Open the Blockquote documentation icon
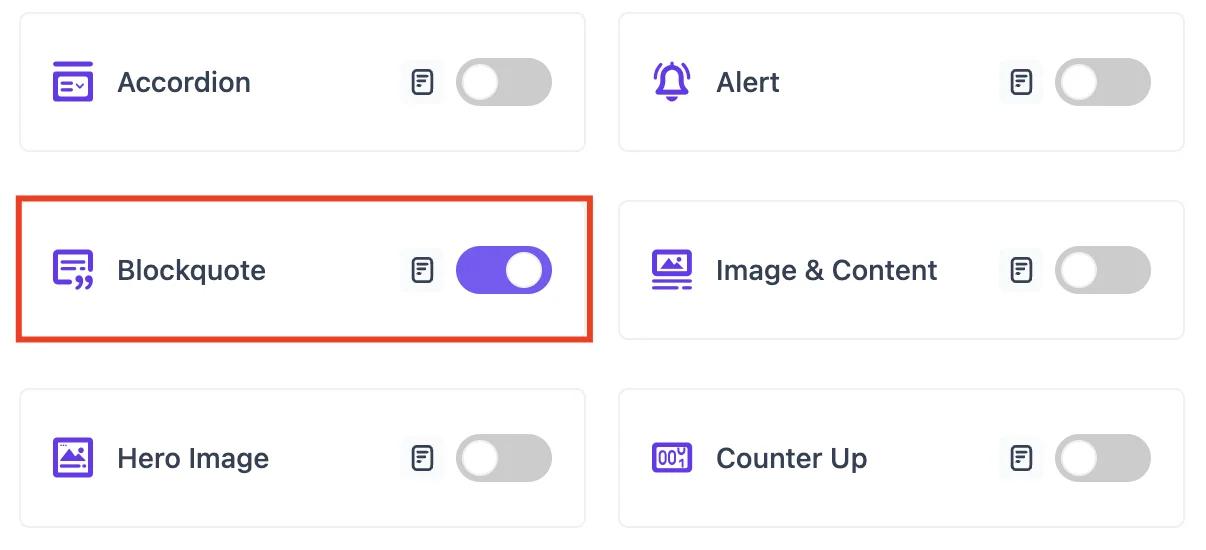The height and width of the screenshot is (550, 1206). (x=423, y=270)
